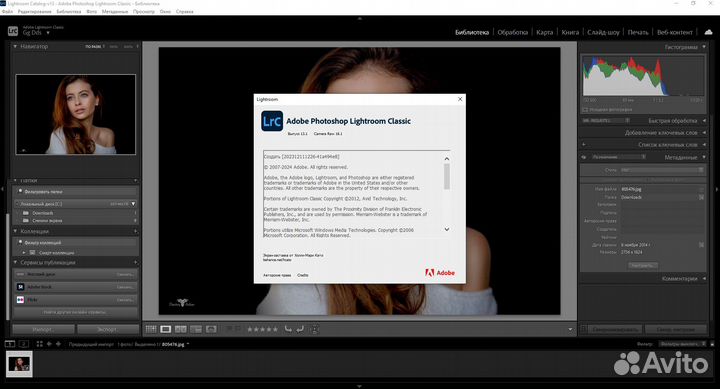Screen dimensions: 720x389
Task: Rotate photo counterclockwise with toolbar arrow
Action: coord(288,329)
